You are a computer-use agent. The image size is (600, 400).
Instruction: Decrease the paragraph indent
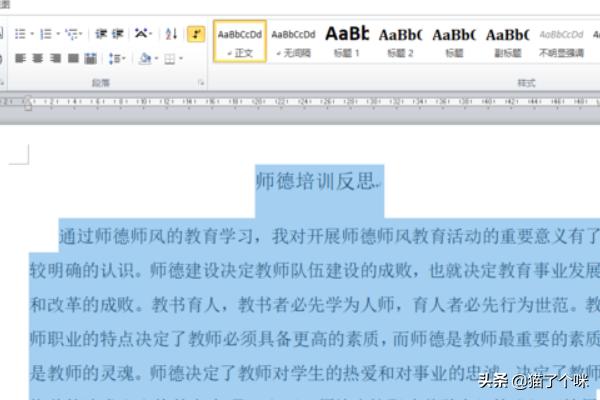pyautogui.click(x=101, y=34)
